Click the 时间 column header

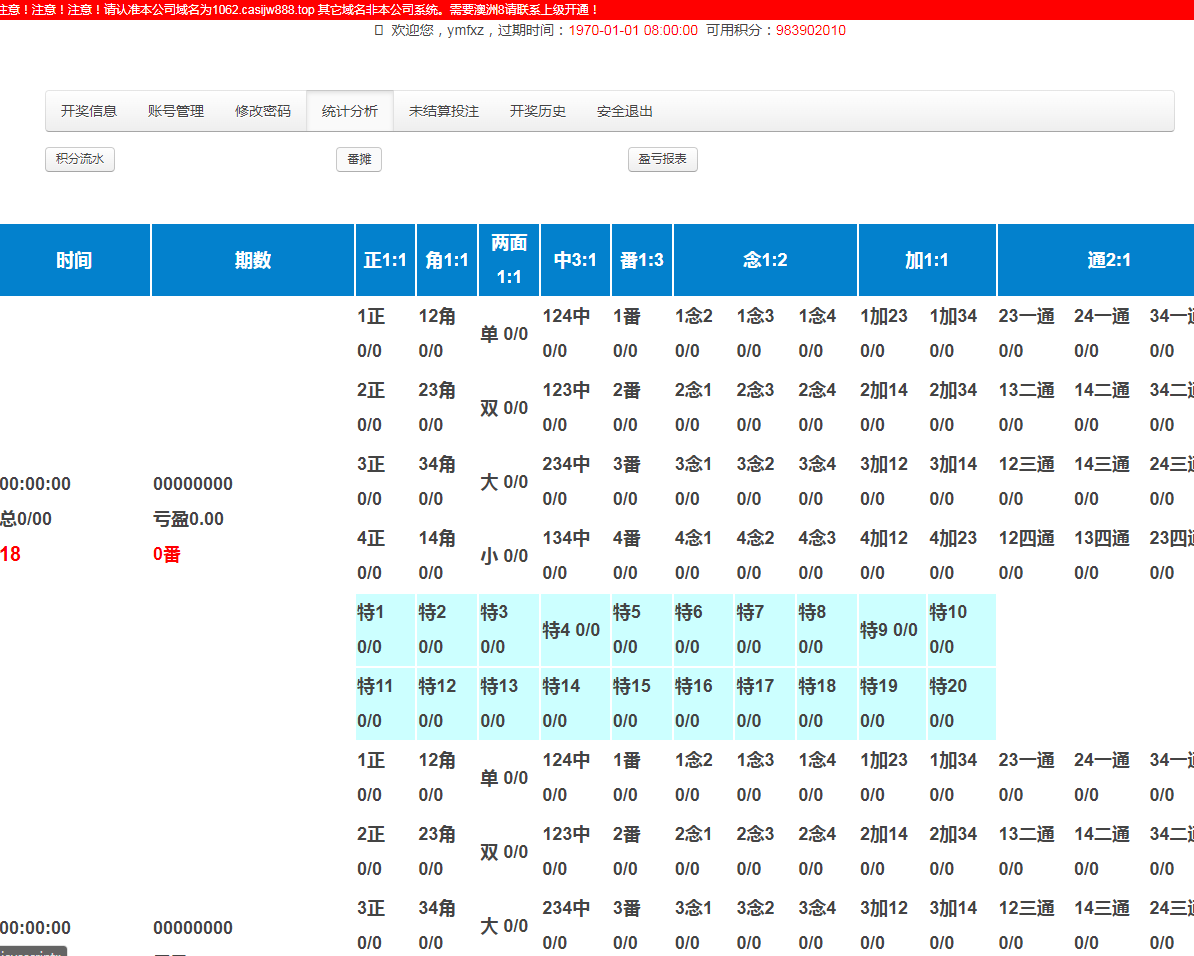coord(75,261)
